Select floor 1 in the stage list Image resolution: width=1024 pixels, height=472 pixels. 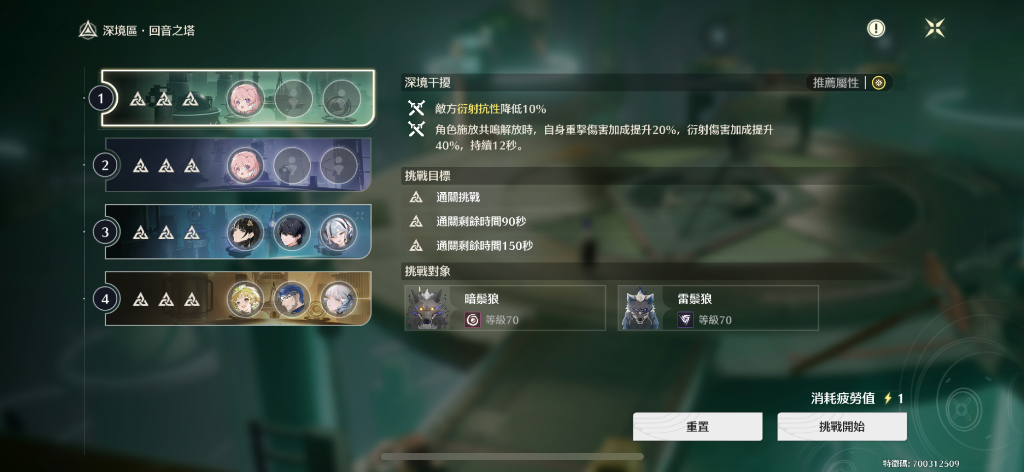(238, 98)
